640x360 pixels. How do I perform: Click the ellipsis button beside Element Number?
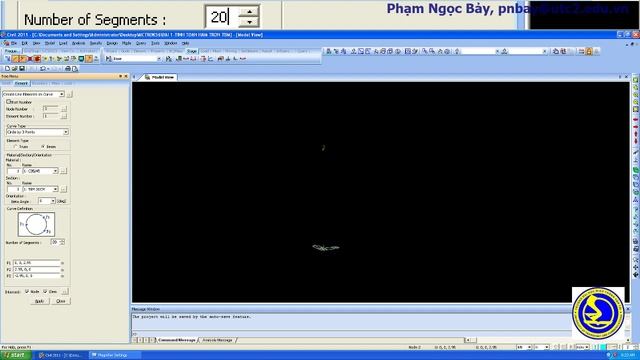point(64,116)
